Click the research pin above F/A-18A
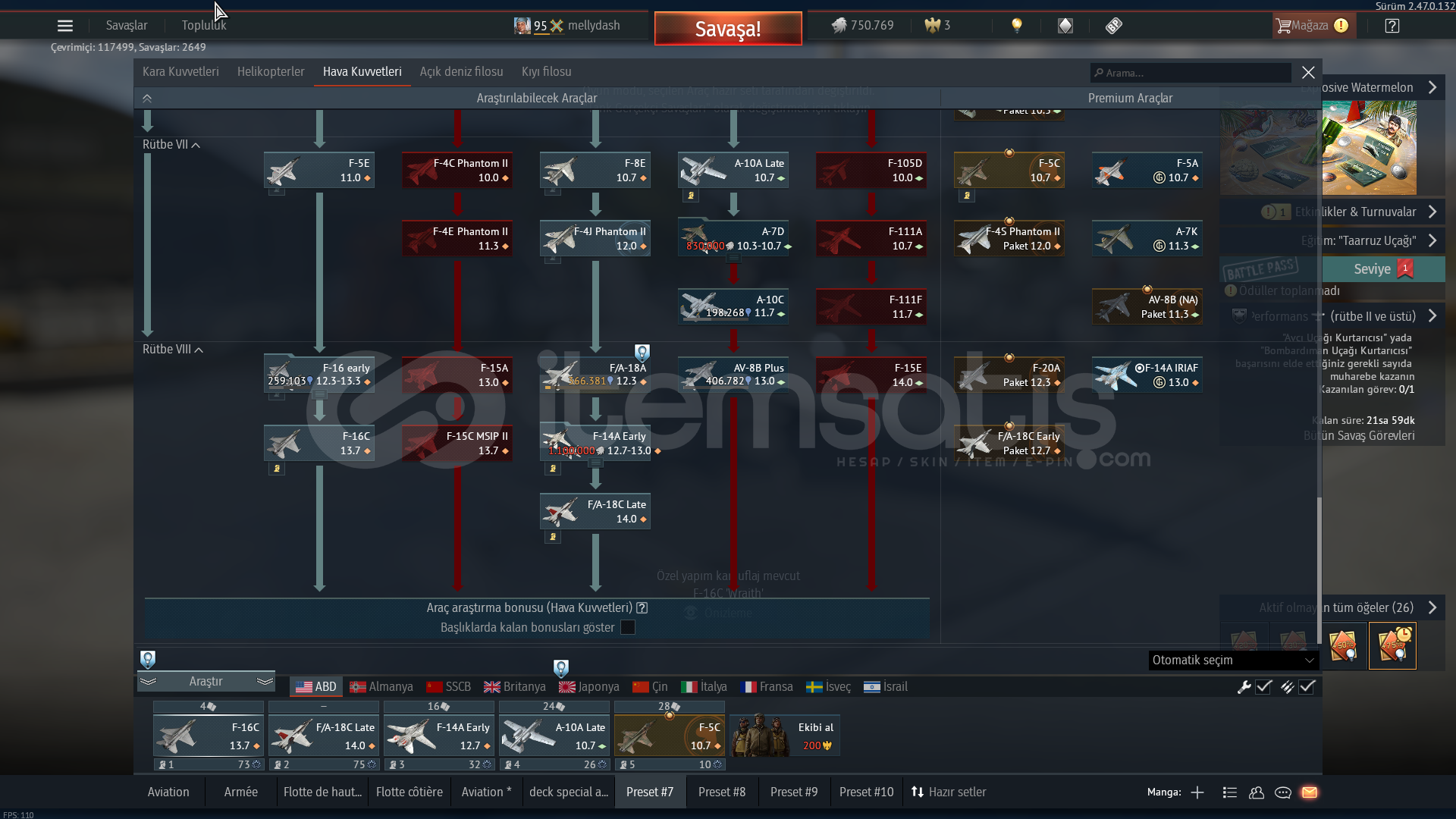1456x819 pixels. [642, 353]
